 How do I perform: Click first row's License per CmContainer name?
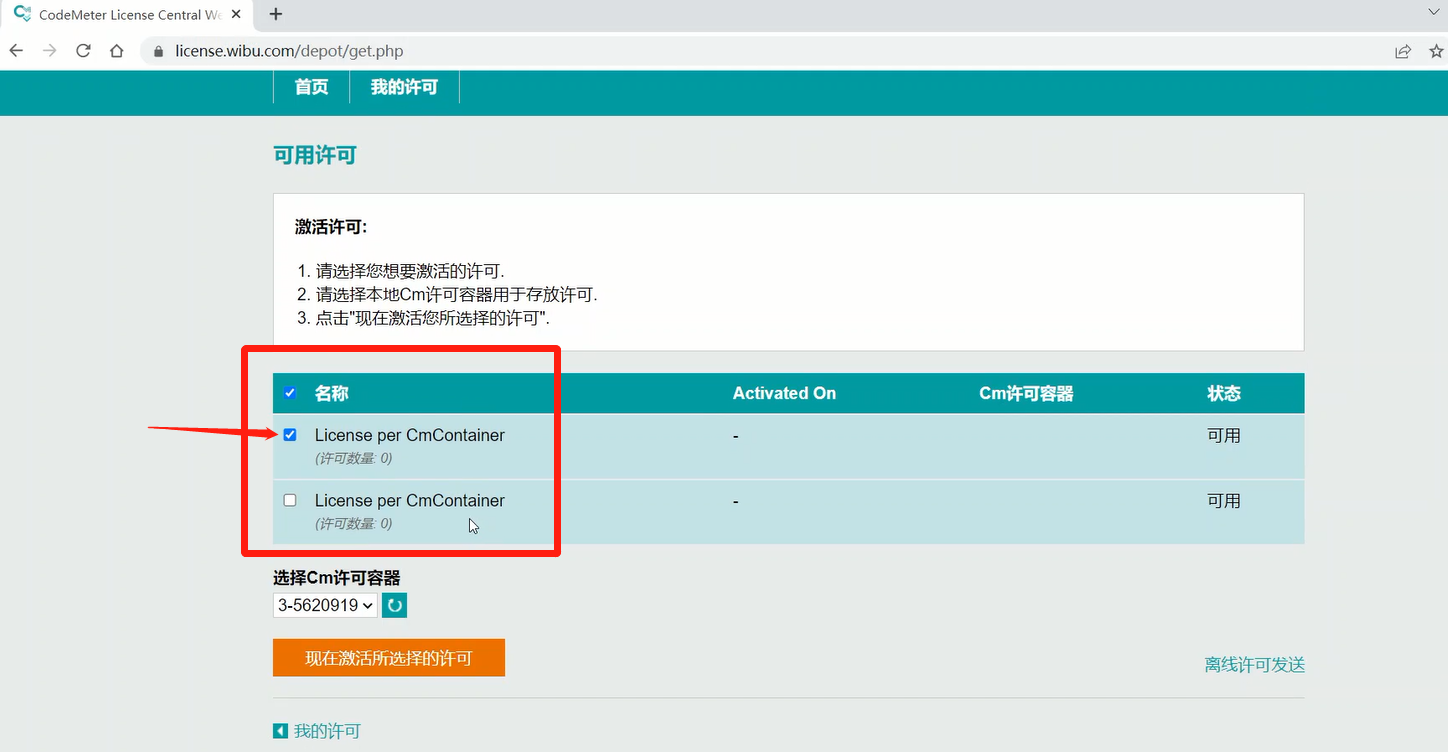[410, 435]
